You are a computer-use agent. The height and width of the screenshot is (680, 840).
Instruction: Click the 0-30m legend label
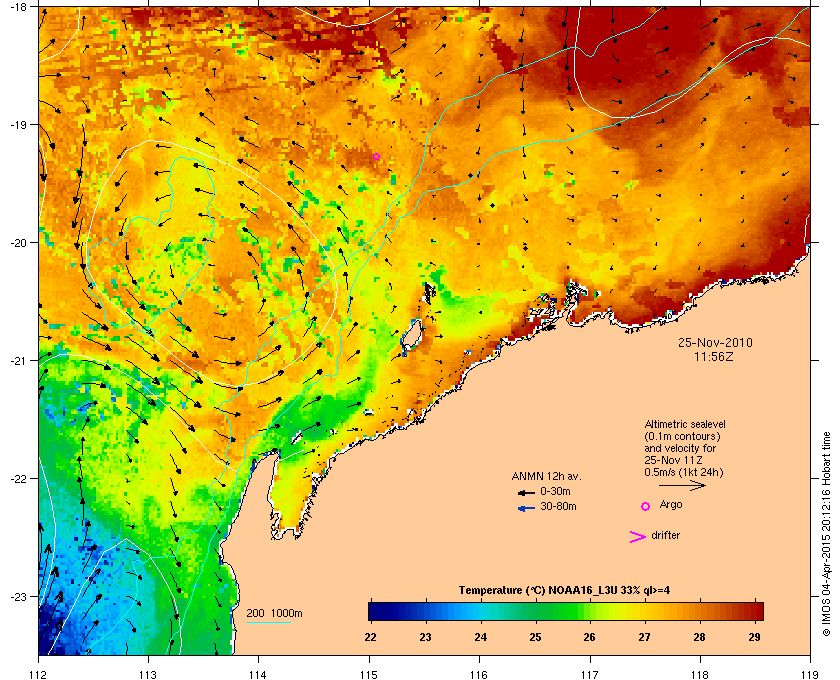pyautogui.click(x=555, y=491)
